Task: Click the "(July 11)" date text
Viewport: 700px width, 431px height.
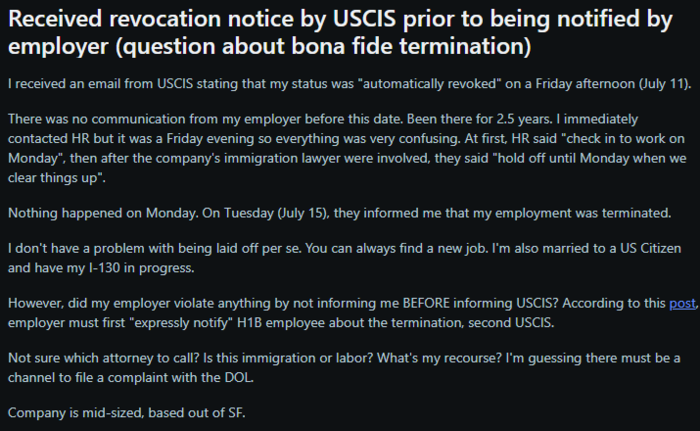Action: pyautogui.click(x=665, y=84)
